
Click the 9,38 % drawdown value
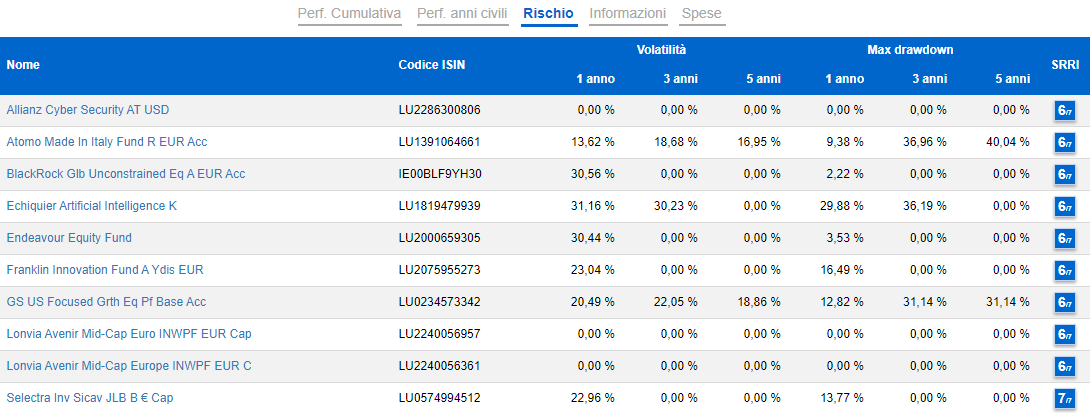tap(845, 142)
